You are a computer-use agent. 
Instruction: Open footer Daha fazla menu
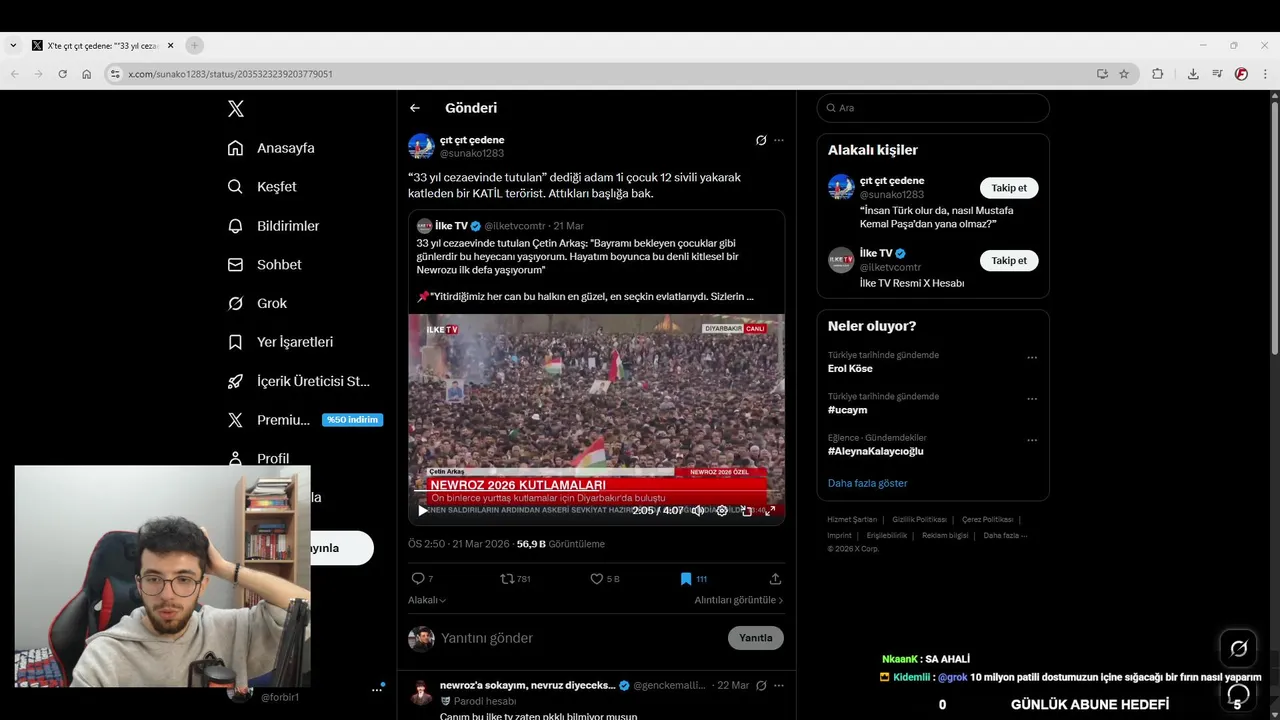(1005, 535)
